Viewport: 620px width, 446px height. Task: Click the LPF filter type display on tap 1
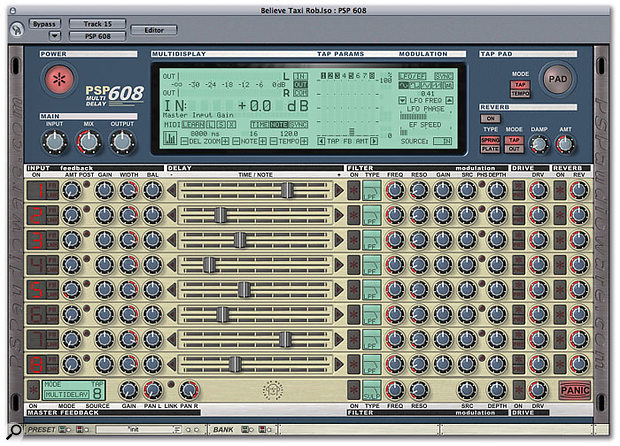point(372,191)
